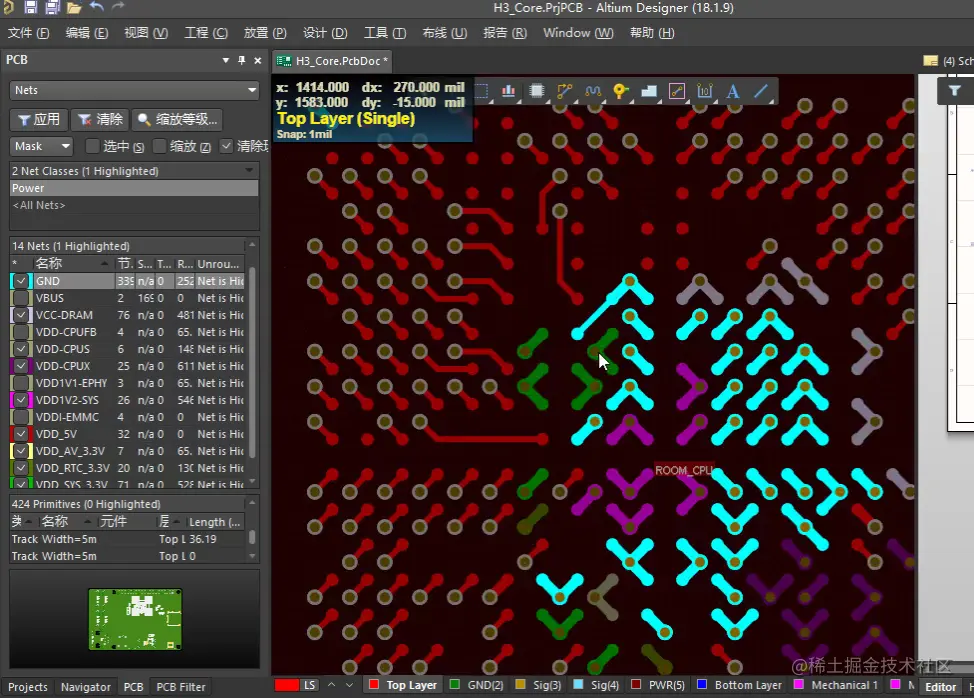974x698 pixels.
Task: Switch to the PCB Filter panel tab
Action: (181, 687)
